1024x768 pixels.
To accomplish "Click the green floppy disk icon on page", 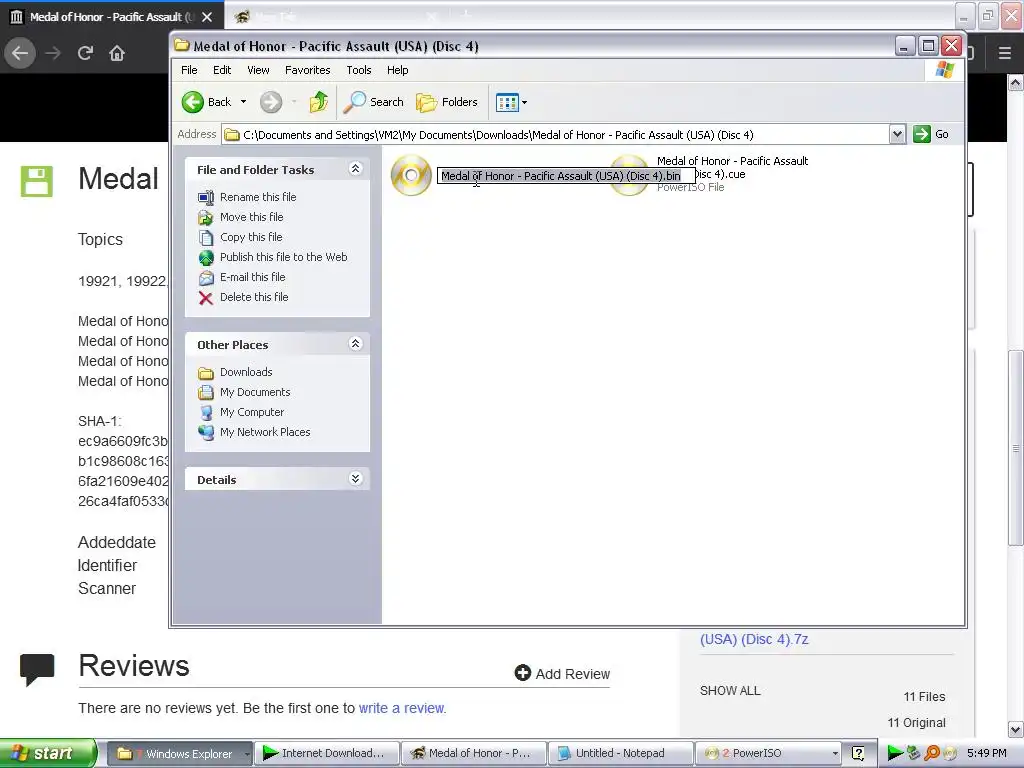I will 37,181.
